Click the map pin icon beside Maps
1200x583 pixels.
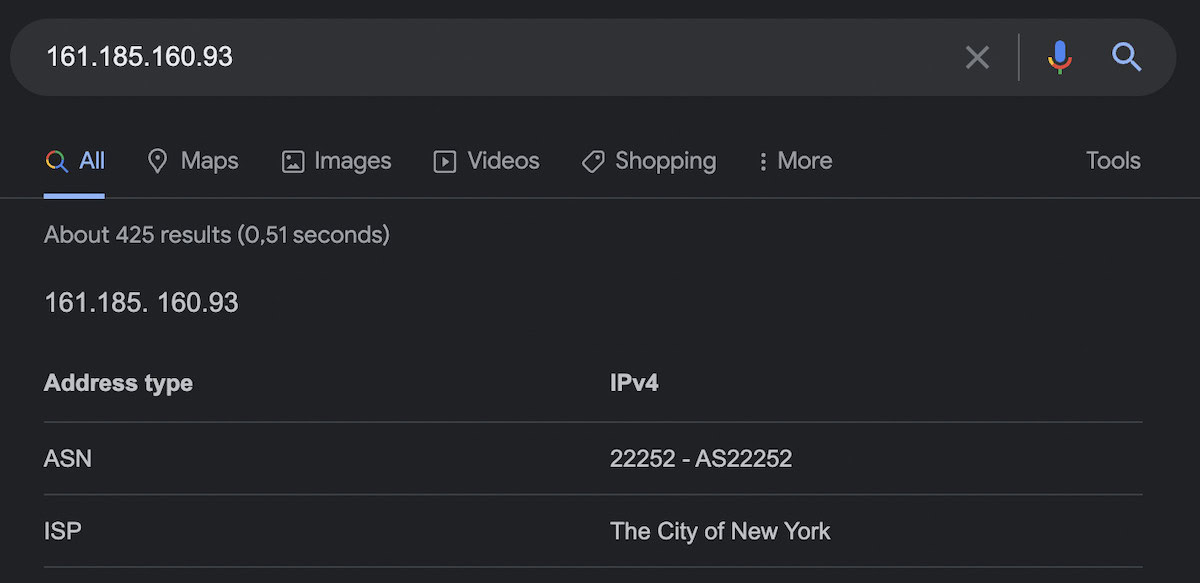pos(157,161)
